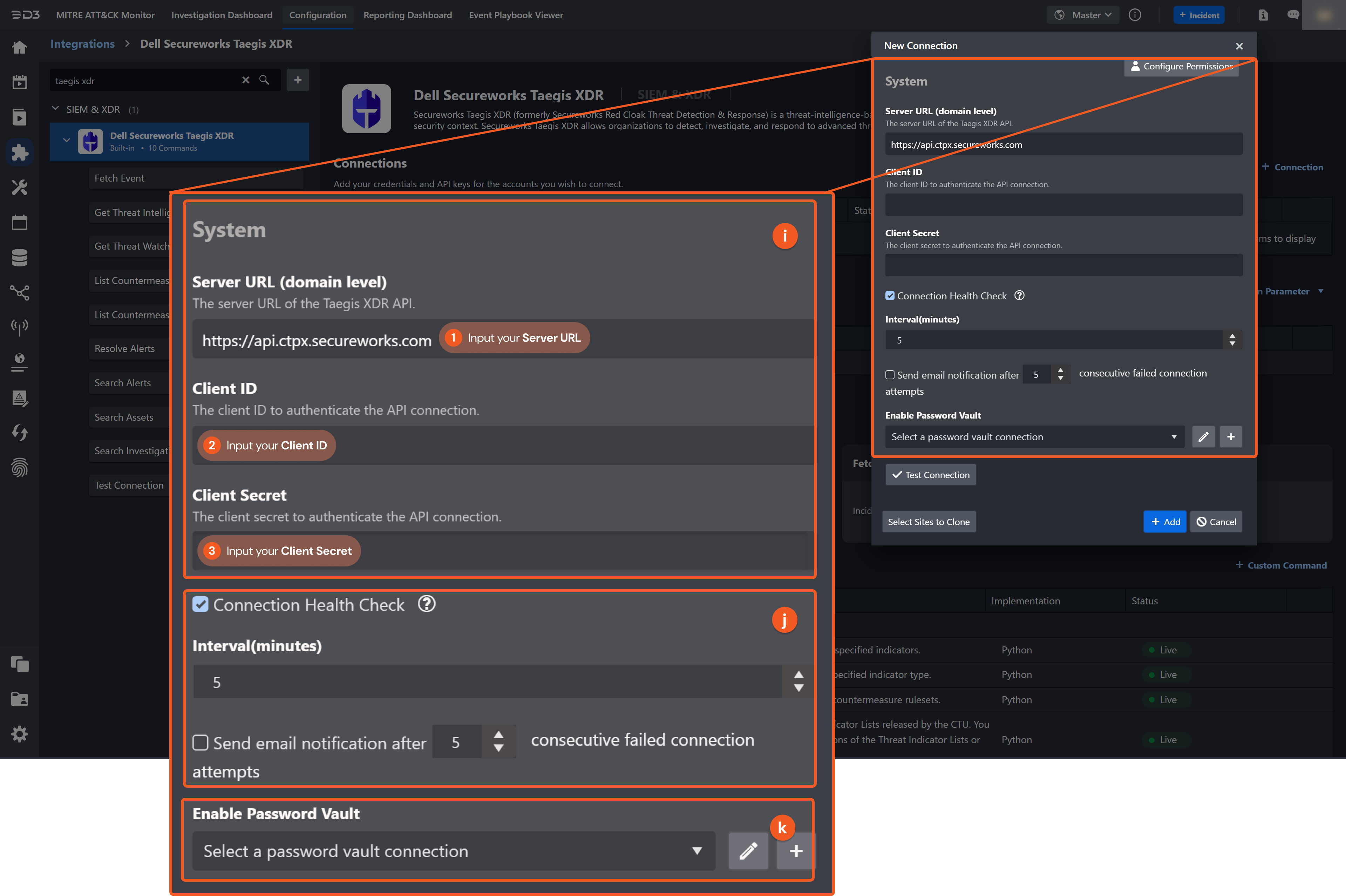Open the Event Playbook Viewer
The image size is (1346, 896).
pos(515,15)
